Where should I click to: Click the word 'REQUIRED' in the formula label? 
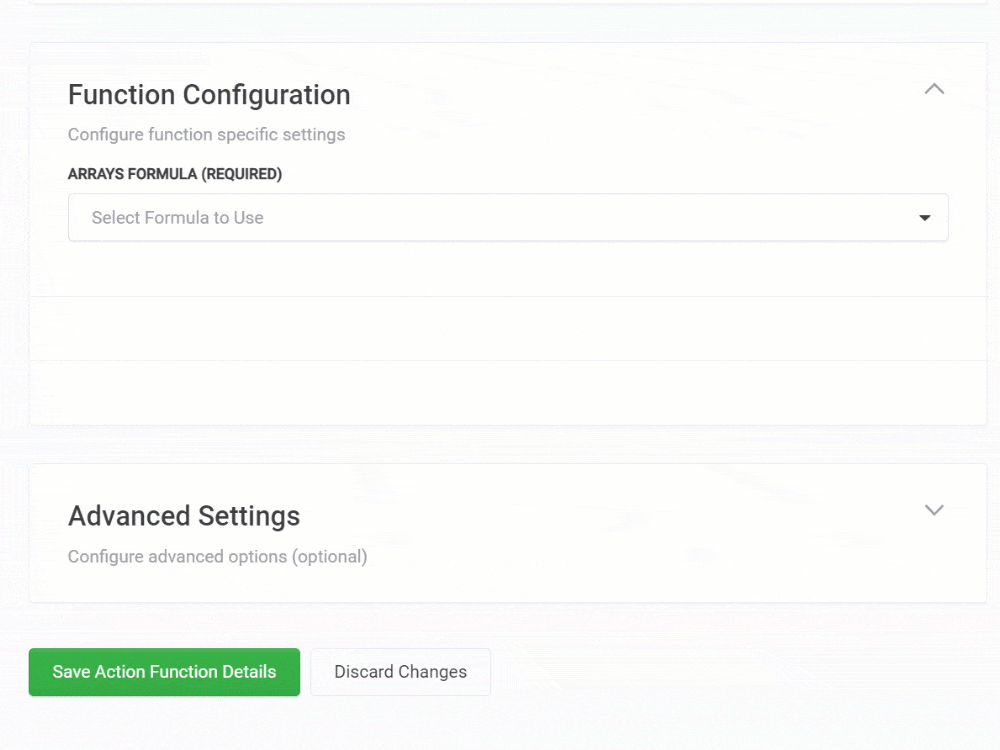[x=240, y=174]
